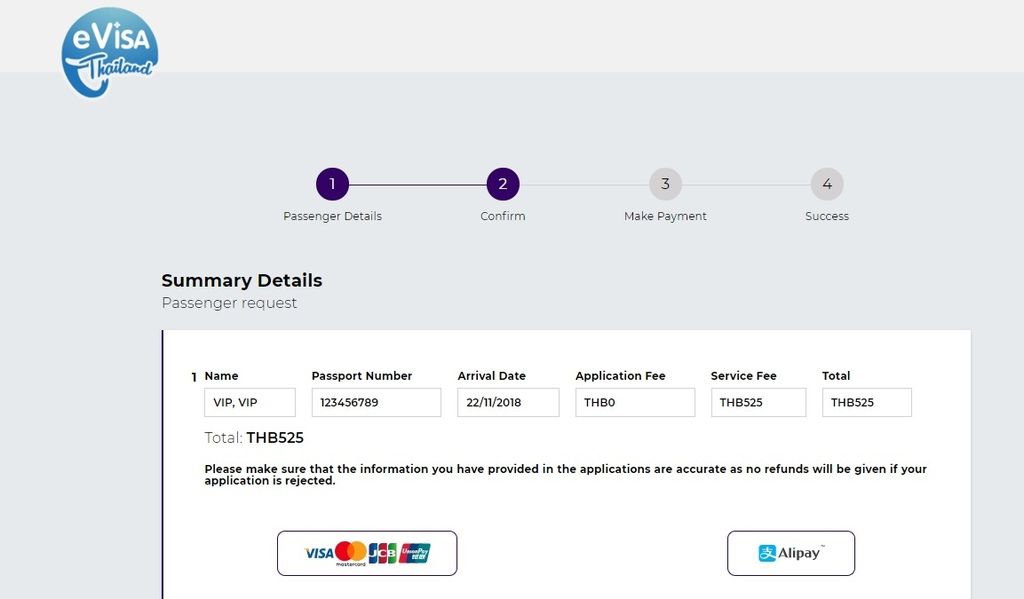Choose the UnionPay card logo
This screenshot has height=599, width=1024.
[x=415, y=553]
